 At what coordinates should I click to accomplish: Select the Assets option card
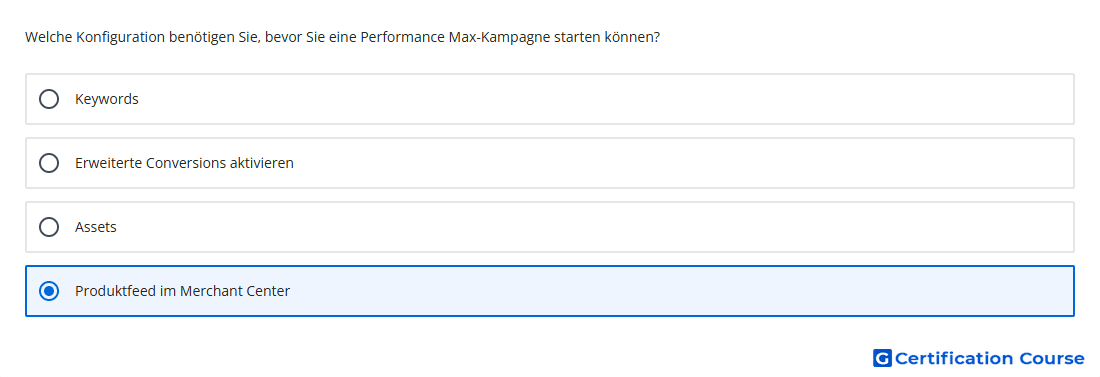(550, 227)
